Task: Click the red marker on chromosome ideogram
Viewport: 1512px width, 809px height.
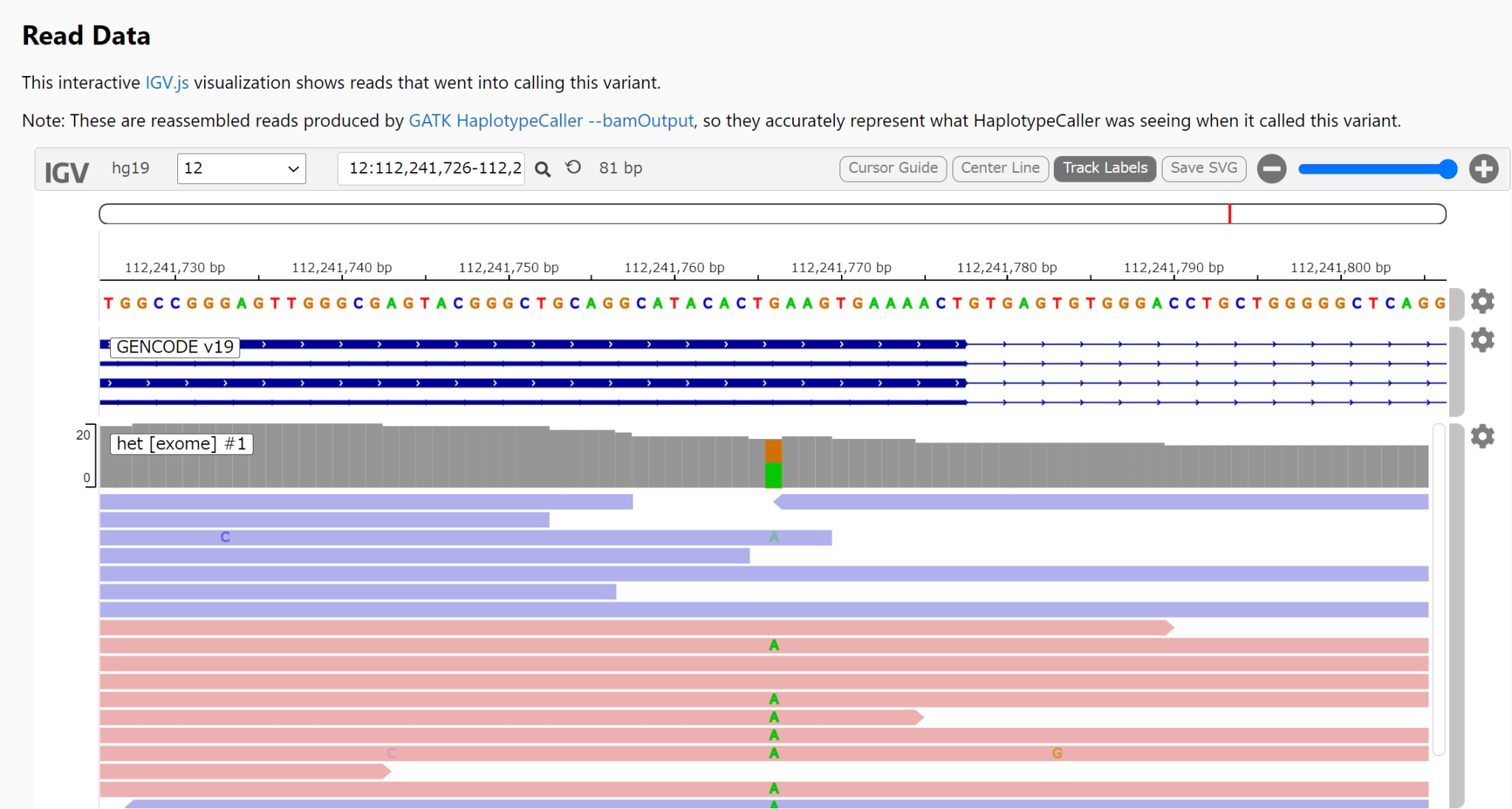Action: 1229,214
